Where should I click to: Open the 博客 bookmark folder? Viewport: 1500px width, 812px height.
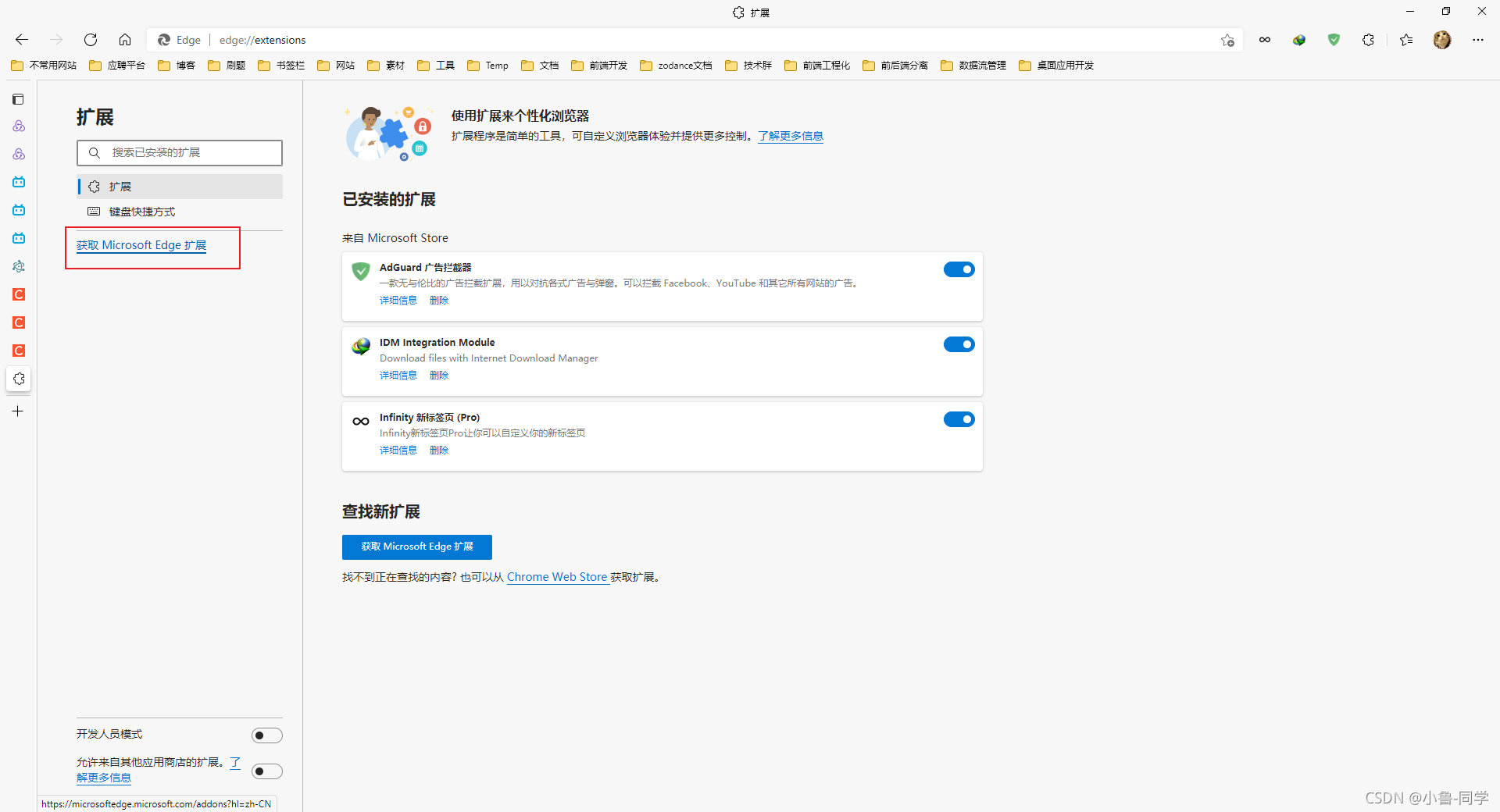(x=177, y=66)
